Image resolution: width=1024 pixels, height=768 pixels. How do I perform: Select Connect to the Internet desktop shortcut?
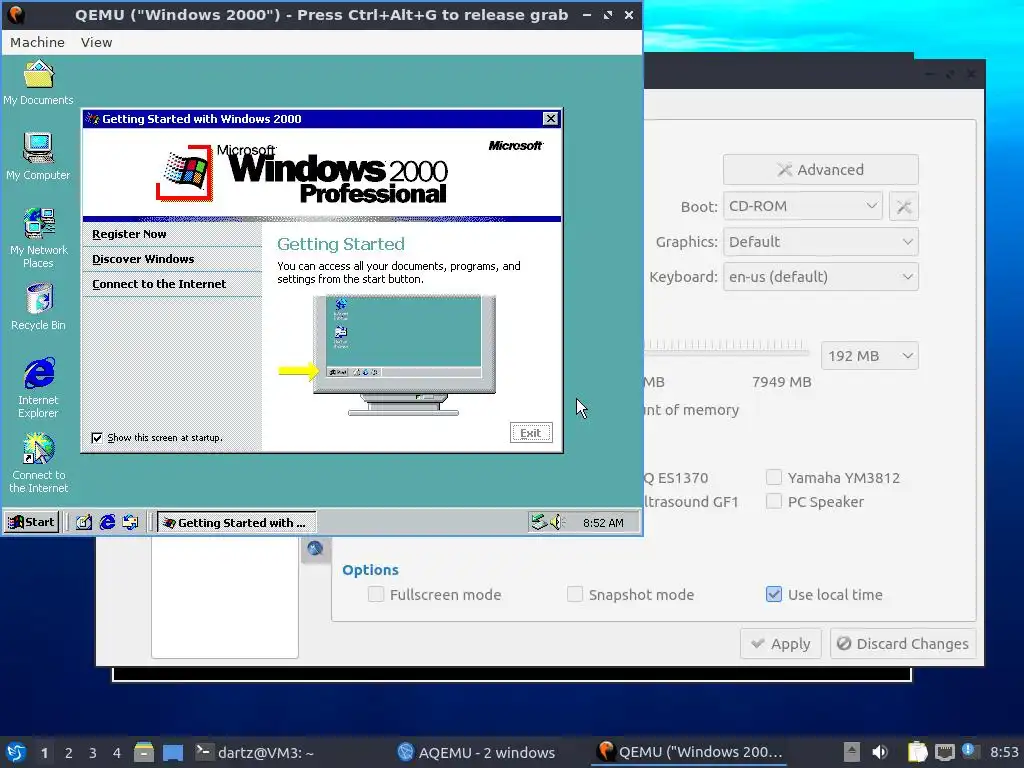click(x=39, y=463)
